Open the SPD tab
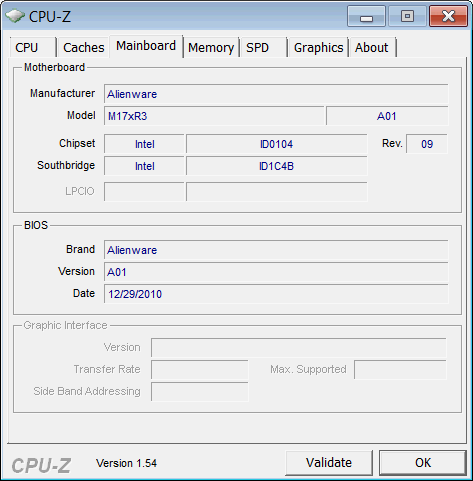Screen dimensions: 473x481 (x=263, y=47)
